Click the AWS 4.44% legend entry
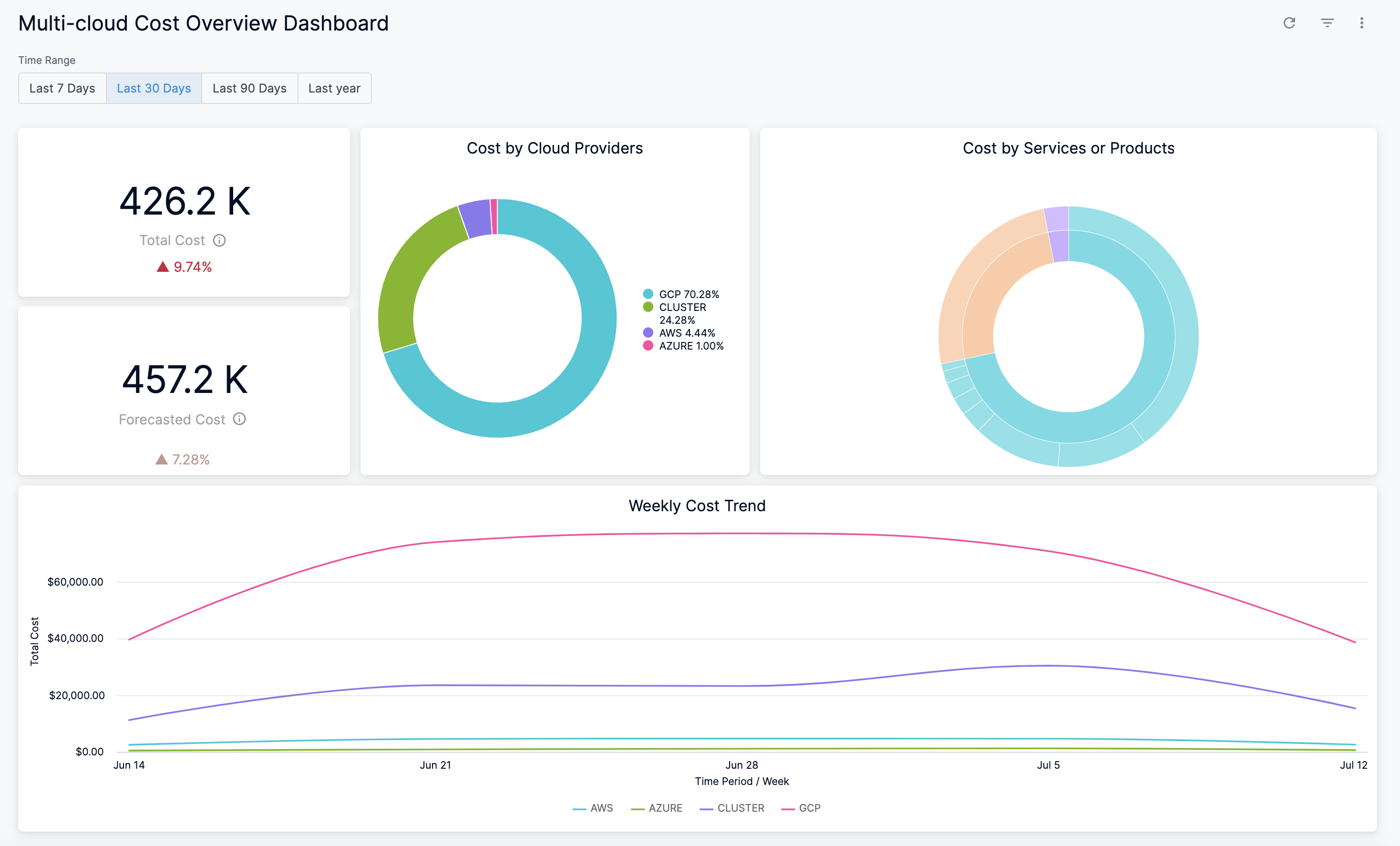Image resolution: width=1400 pixels, height=846 pixels. click(x=686, y=333)
